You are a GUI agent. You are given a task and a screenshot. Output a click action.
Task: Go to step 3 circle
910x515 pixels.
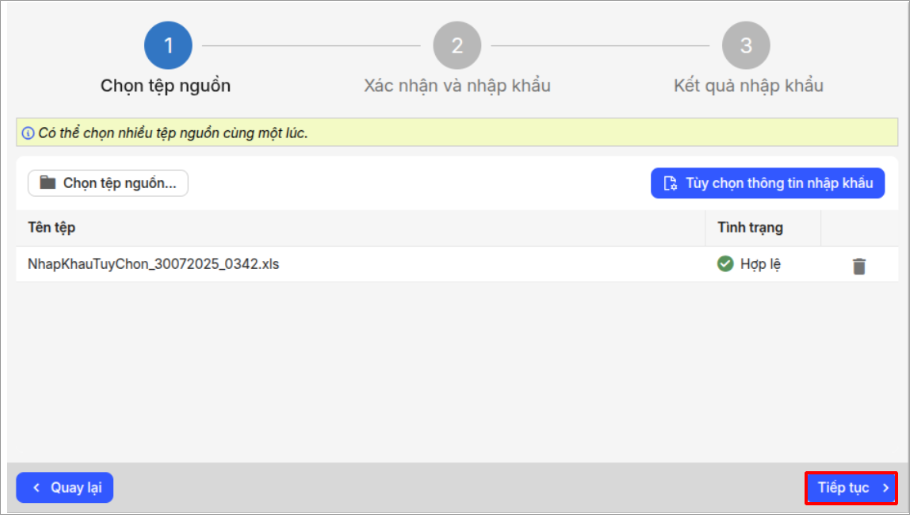pos(746,46)
